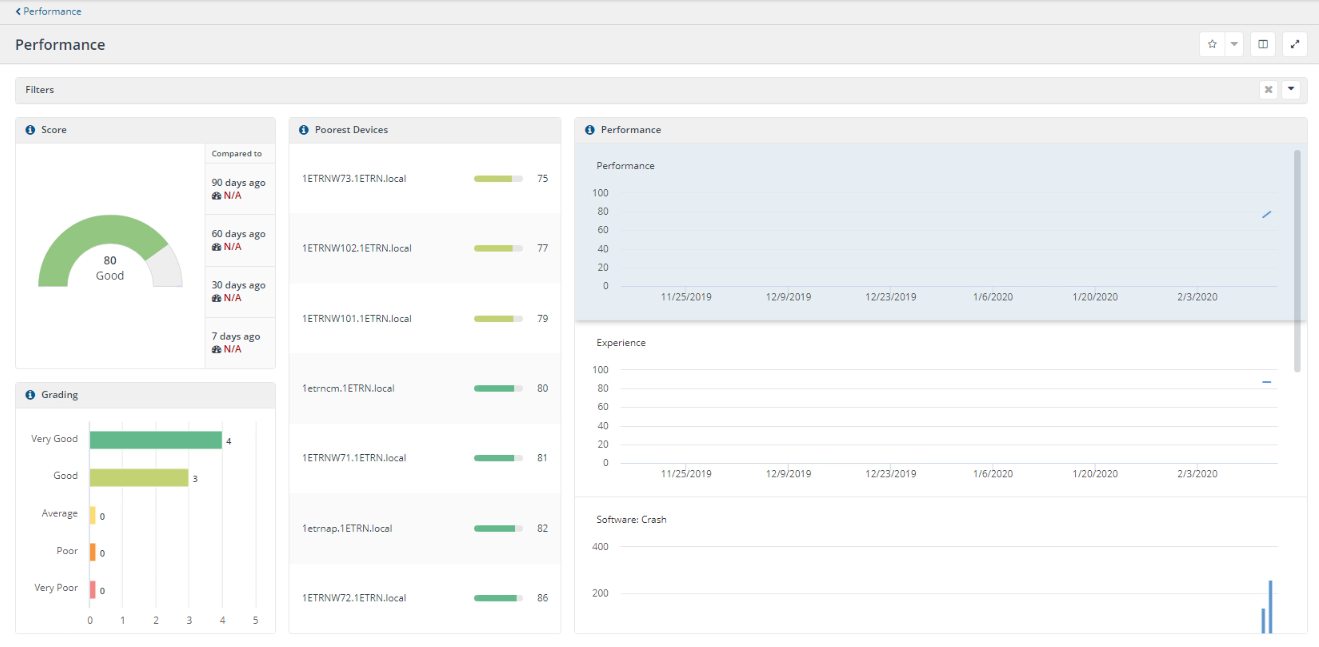Click the expand fullscreen icon

[x=1295, y=44]
